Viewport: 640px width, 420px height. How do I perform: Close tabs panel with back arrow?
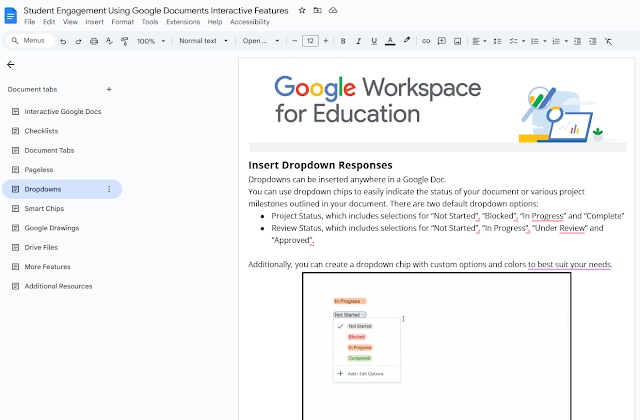point(11,64)
